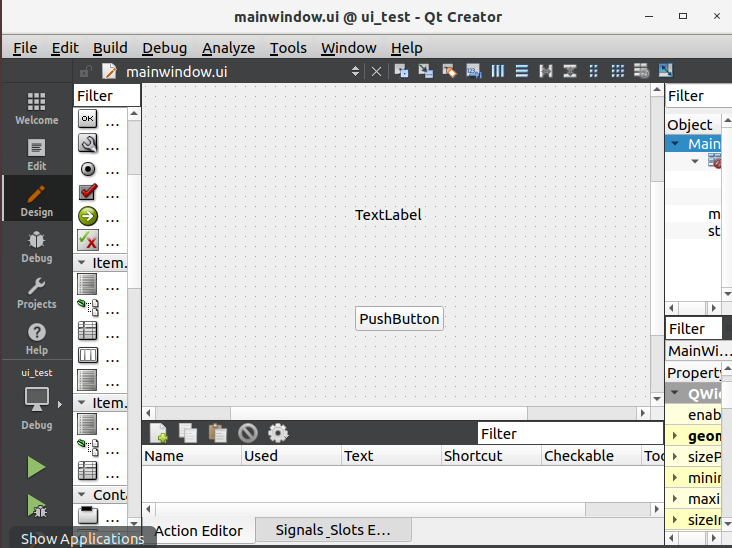This screenshot has height=548, width=732.
Task: Click Action Editor Filter field
Action: point(570,434)
